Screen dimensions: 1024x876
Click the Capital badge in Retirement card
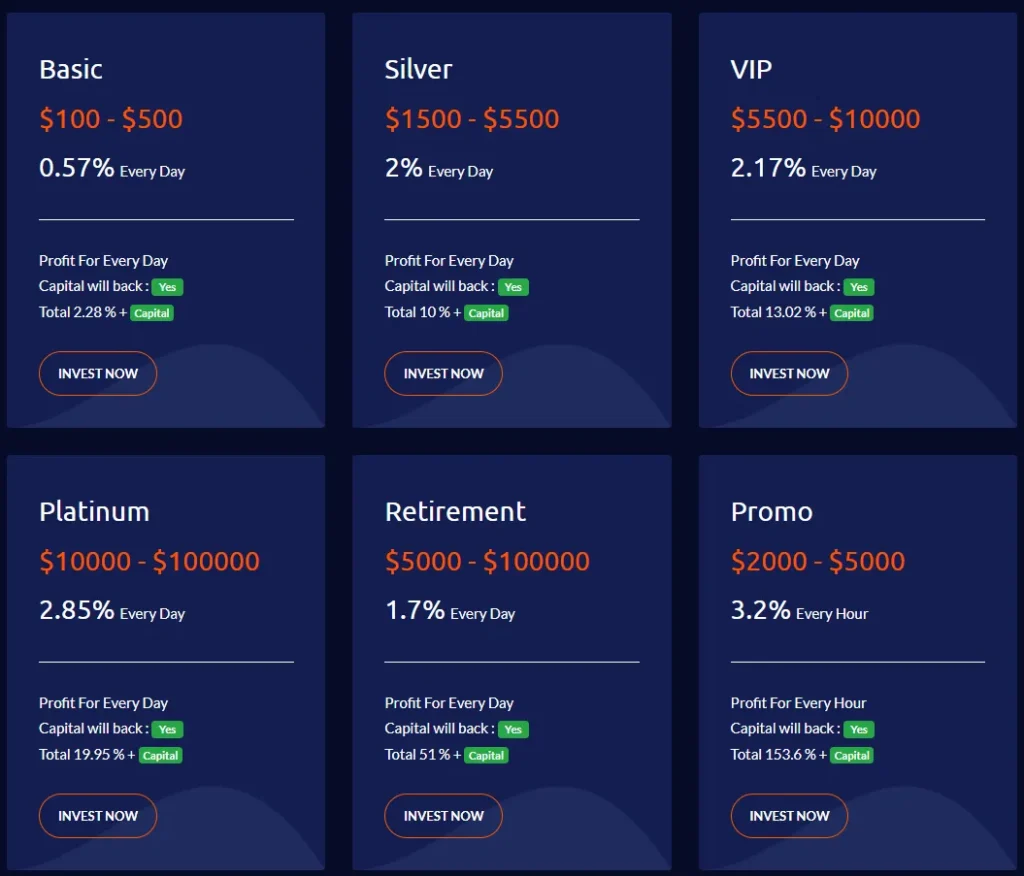point(486,756)
